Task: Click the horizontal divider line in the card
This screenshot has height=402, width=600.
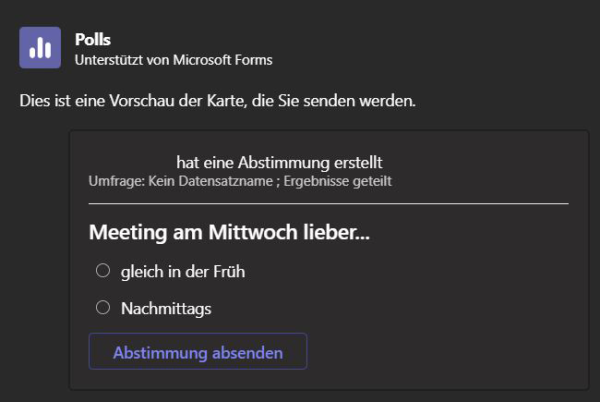Action: pyautogui.click(x=329, y=204)
